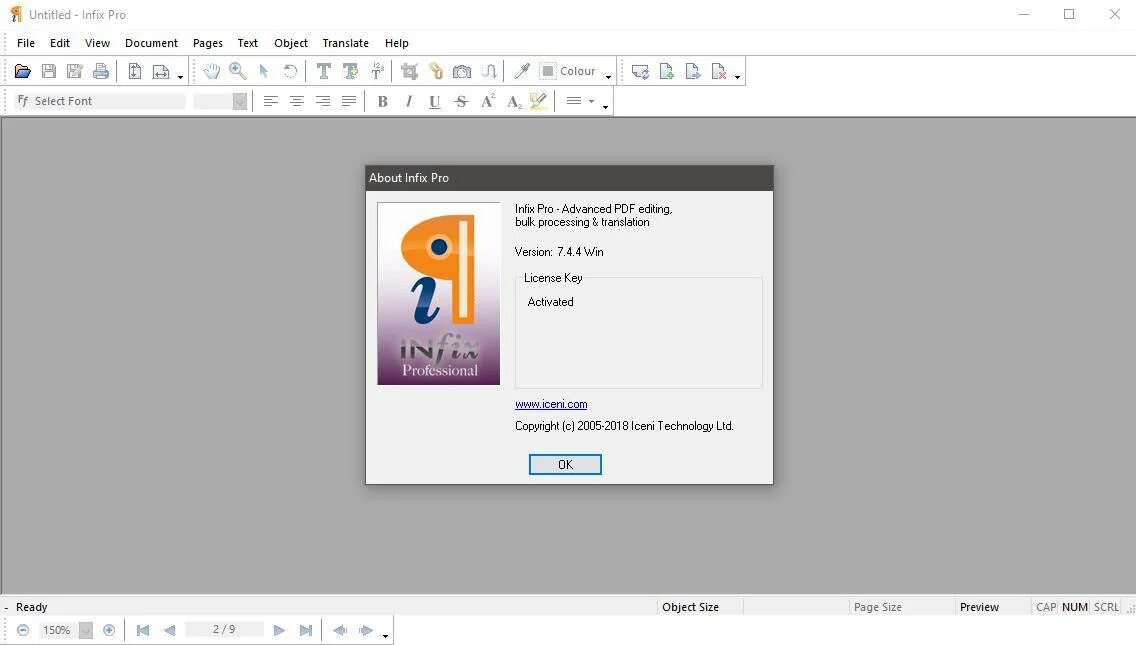The width and height of the screenshot is (1136, 645).
Task: Click the Select Font field
Action: coord(100,101)
